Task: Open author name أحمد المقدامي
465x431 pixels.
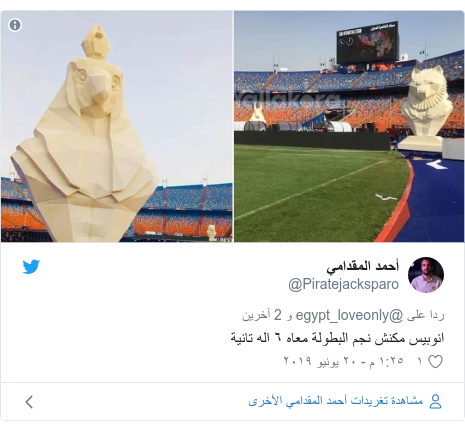Action: tap(363, 267)
